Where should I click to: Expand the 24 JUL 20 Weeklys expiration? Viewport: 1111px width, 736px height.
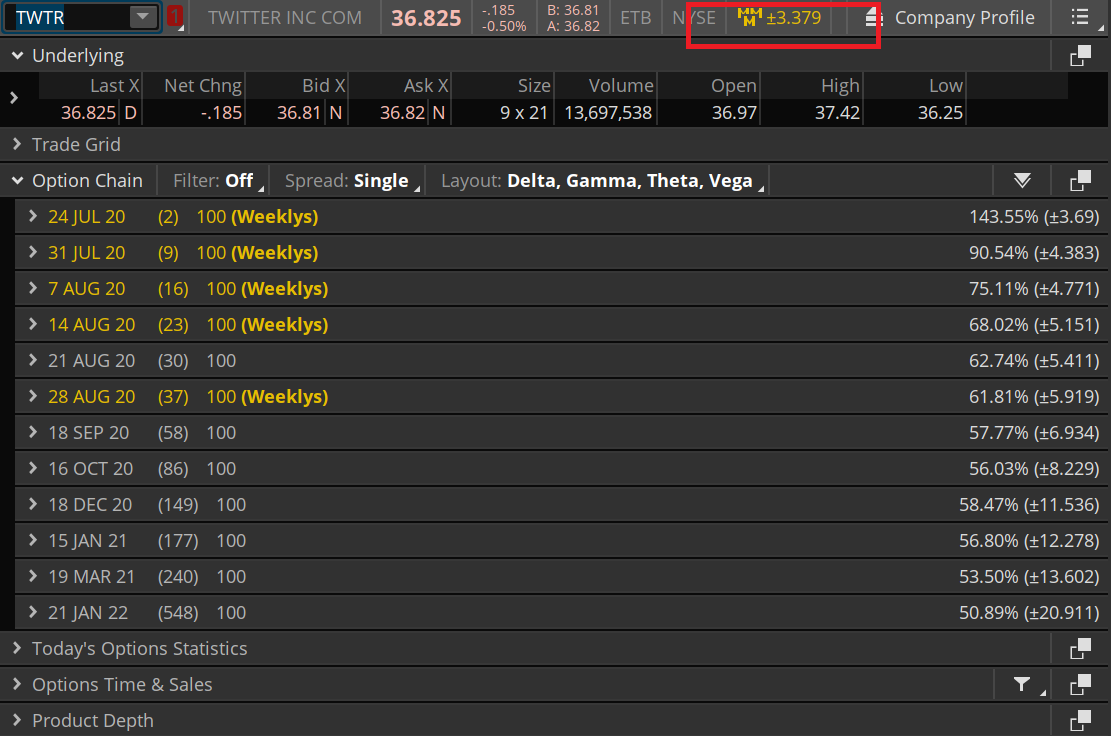click(33, 216)
